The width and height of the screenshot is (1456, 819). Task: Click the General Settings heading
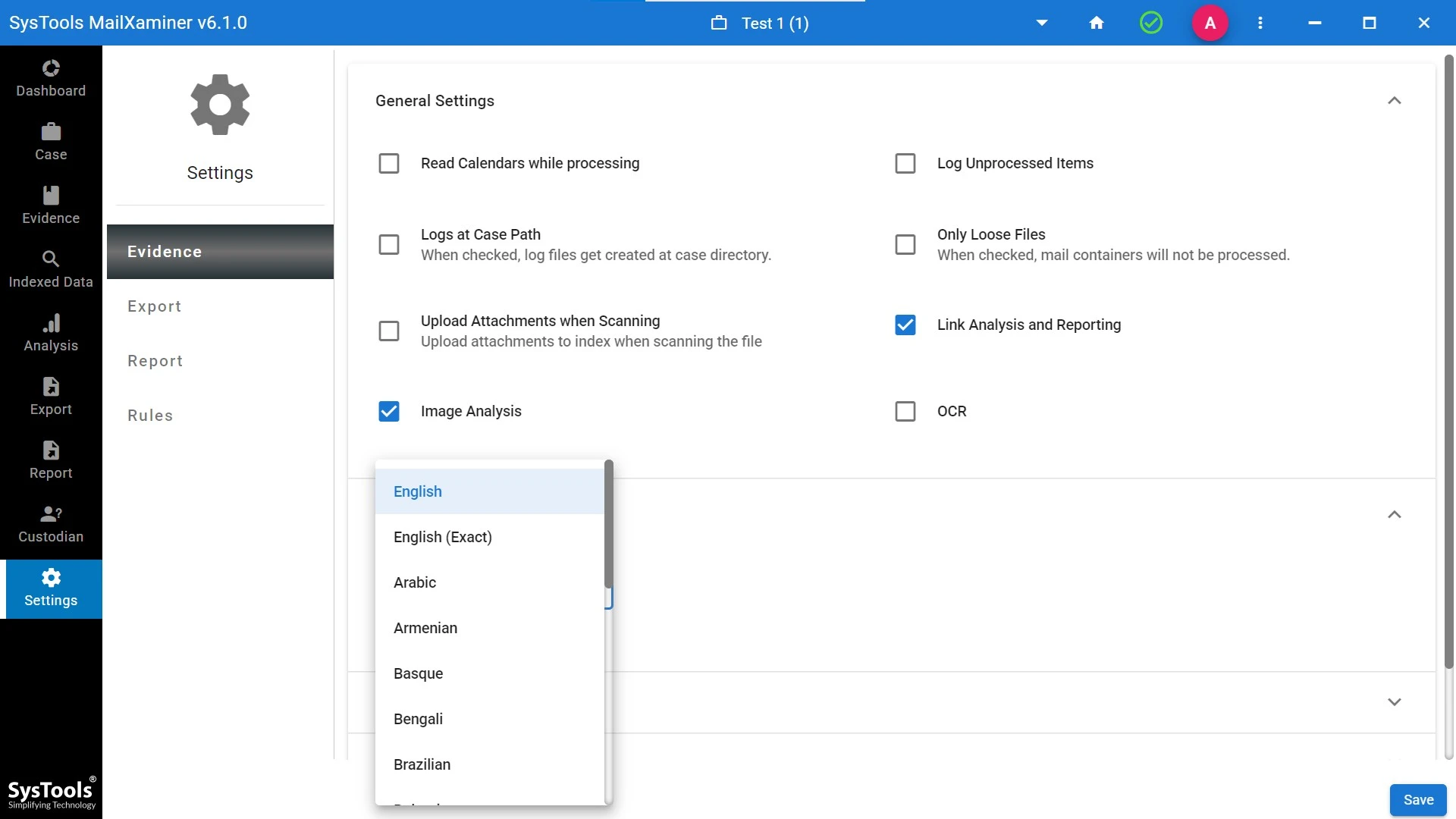coord(435,101)
